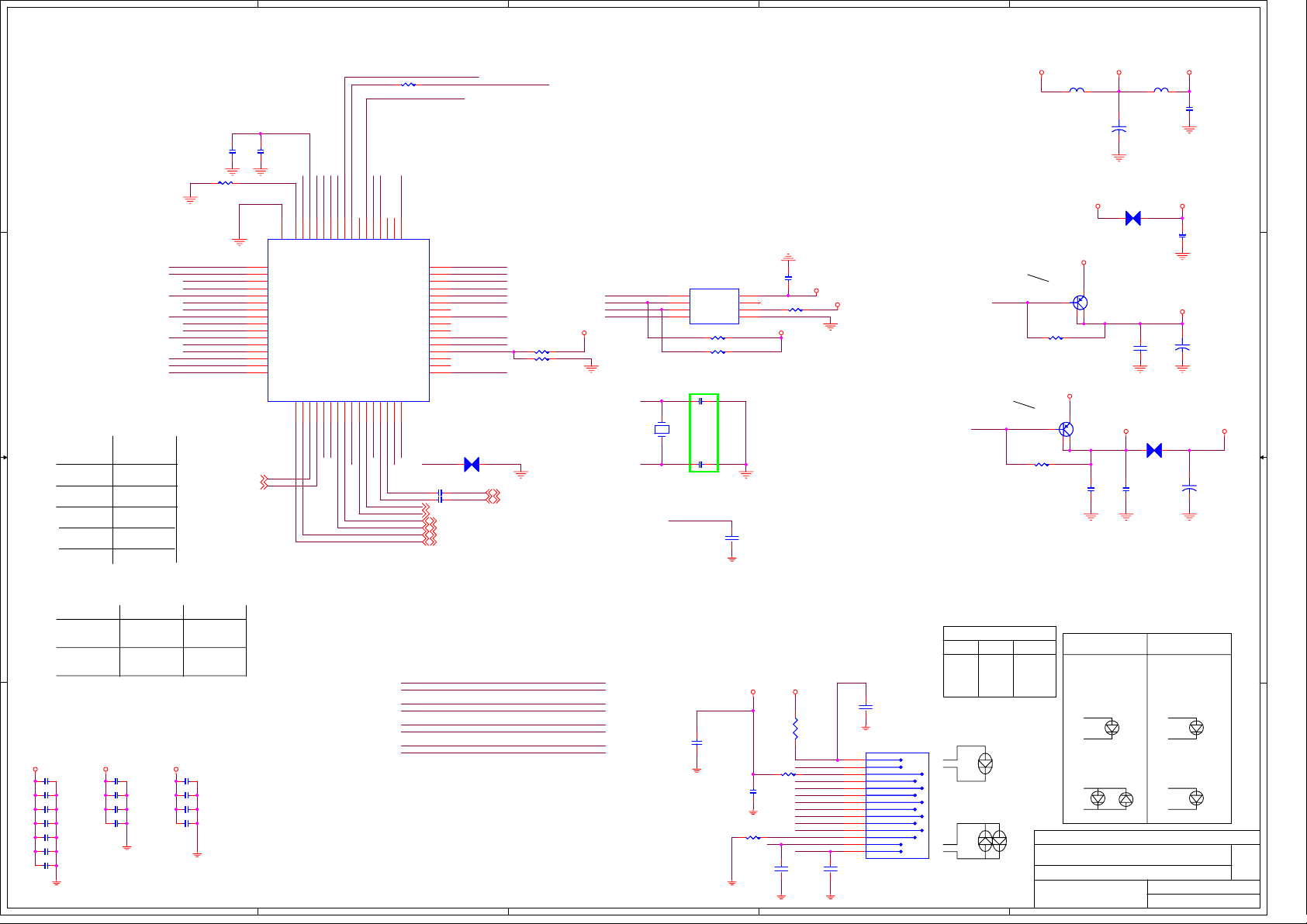The width and height of the screenshot is (1307, 924).
Task: Click the paired LED symbols in the legend box
Action: (x=1112, y=798)
